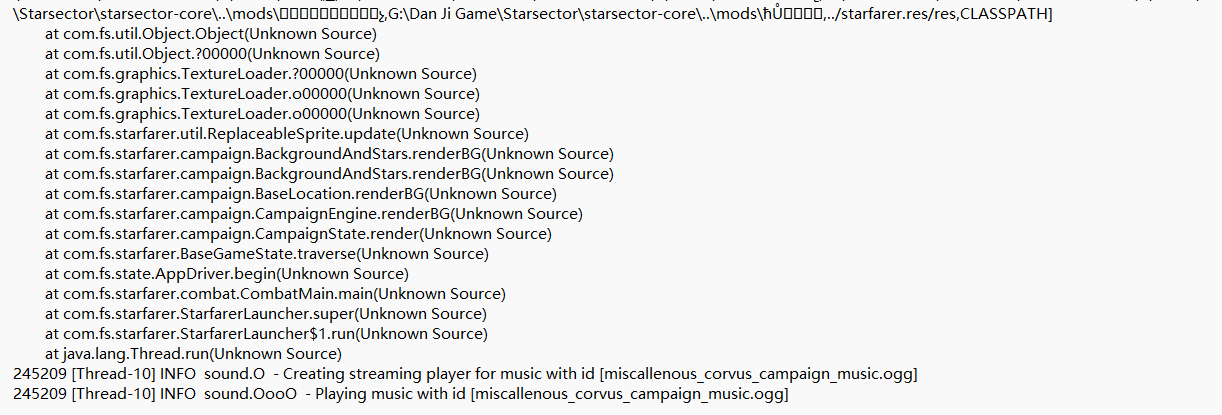Screen dimensions: 1222x415
Task: Click the TextureLoader.?00000 stack trace line
Action: coord(260,74)
